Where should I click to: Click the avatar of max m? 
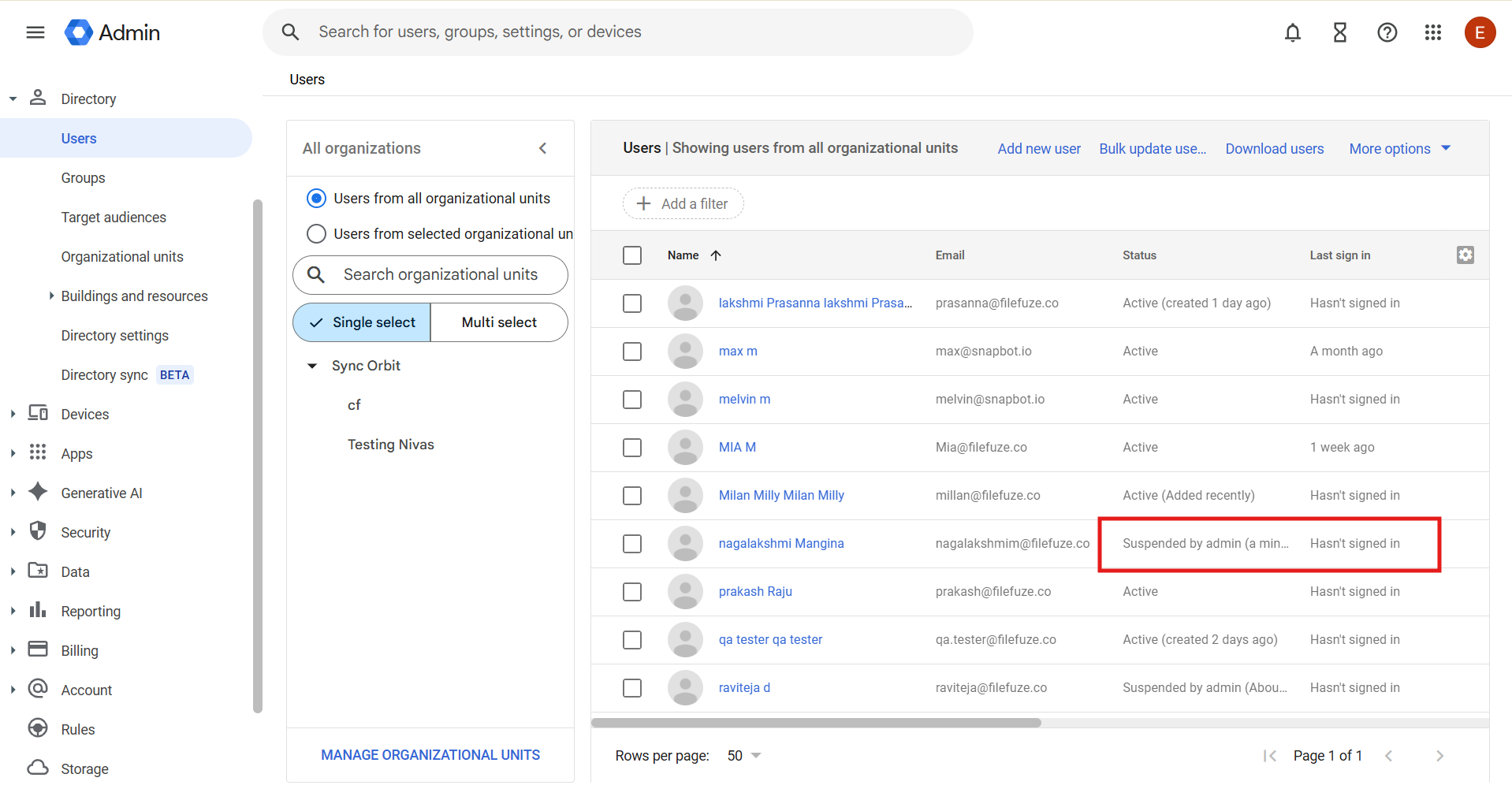click(685, 352)
